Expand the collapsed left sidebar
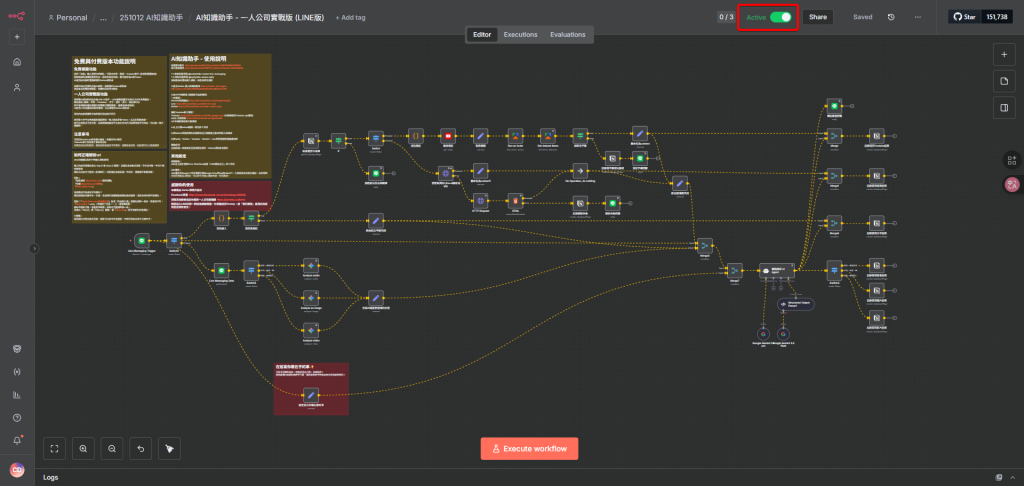The width and height of the screenshot is (1024, 486). [34, 248]
